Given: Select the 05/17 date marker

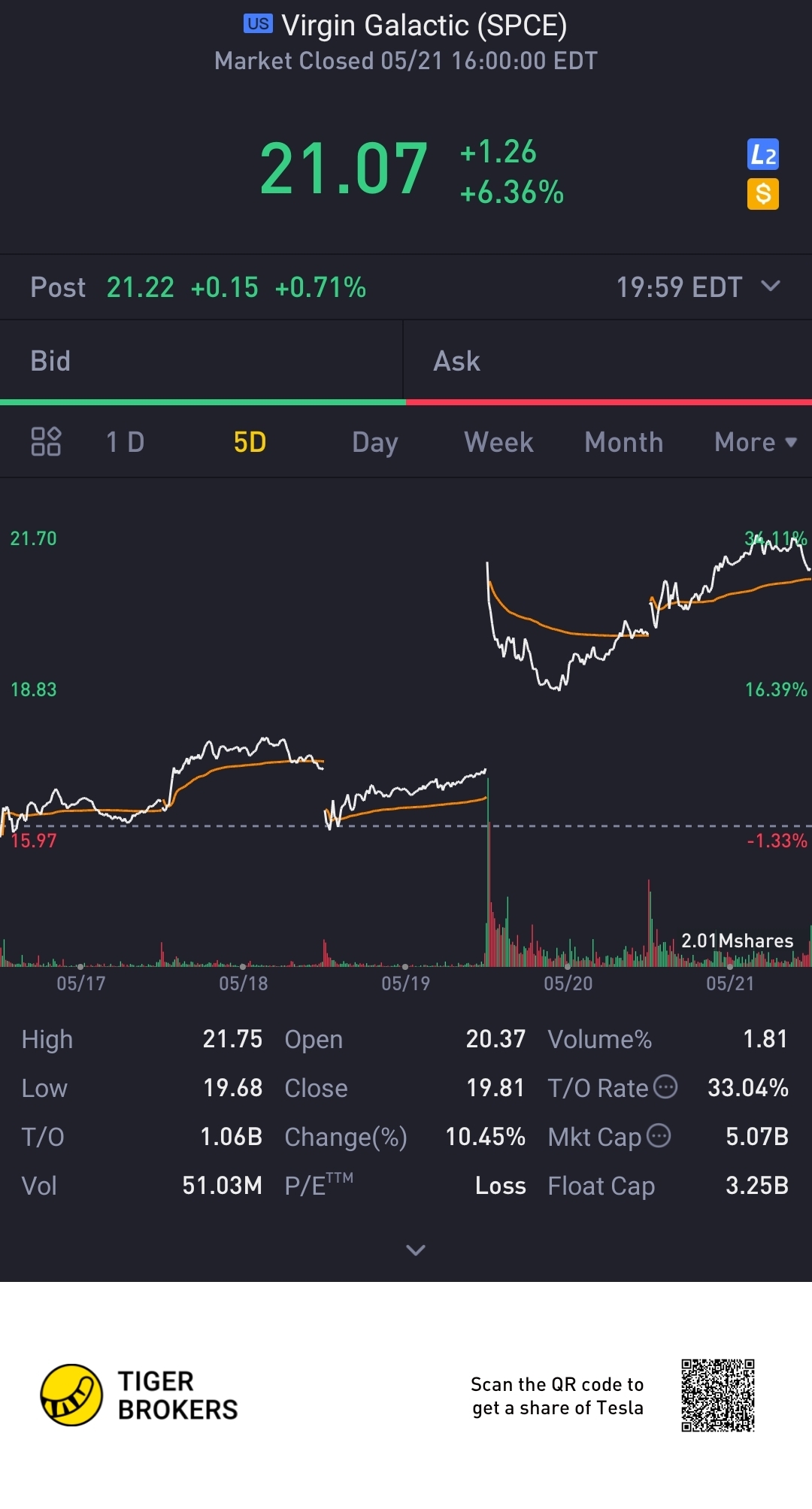Looking at the screenshot, I should [x=81, y=983].
